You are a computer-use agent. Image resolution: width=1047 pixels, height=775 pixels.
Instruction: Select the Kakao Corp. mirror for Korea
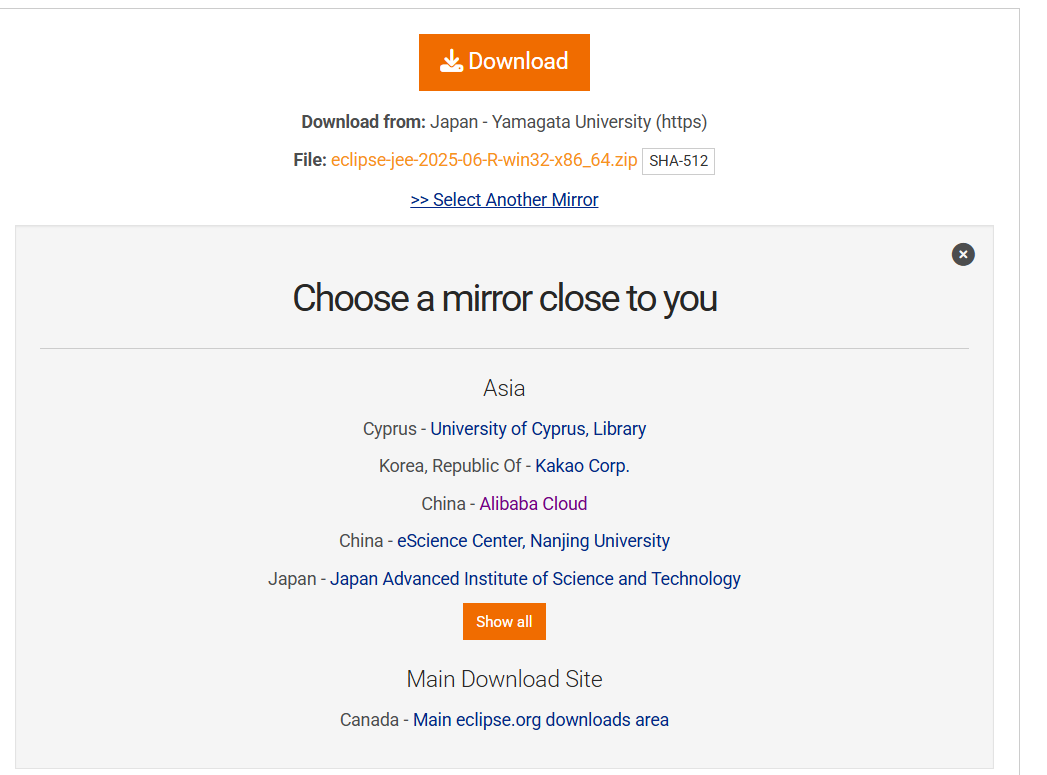coord(581,465)
